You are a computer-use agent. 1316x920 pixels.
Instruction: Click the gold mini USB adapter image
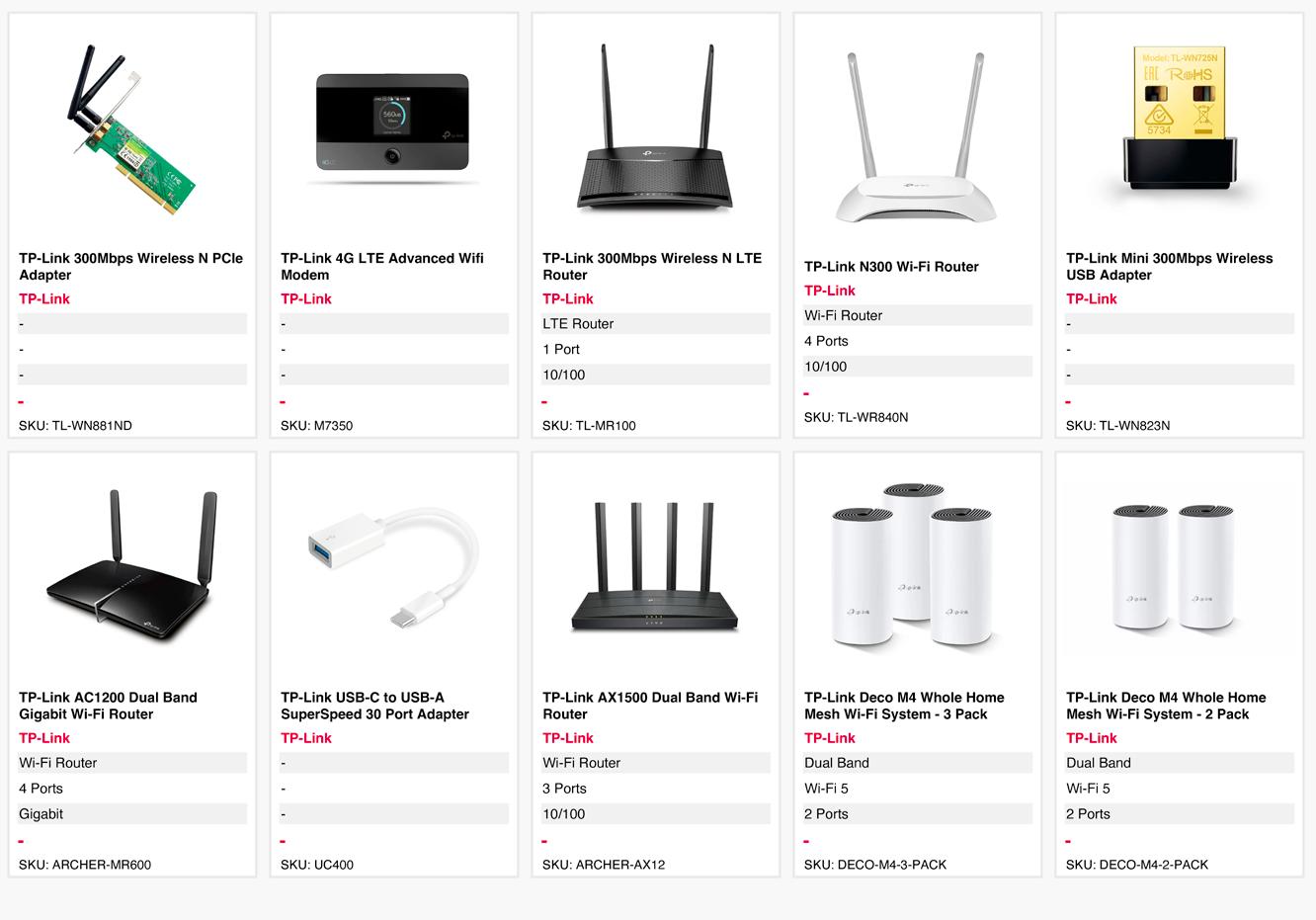[x=1179, y=119]
